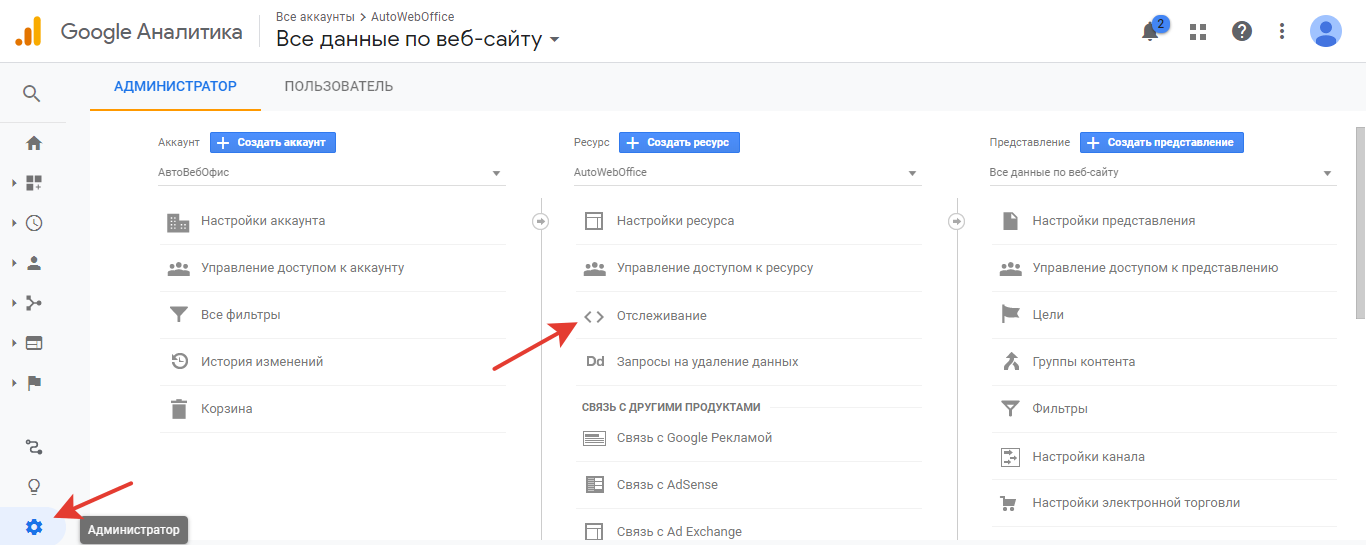Open the Google apps grid icon
The width and height of the screenshot is (1366, 545).
(1198, 32)
